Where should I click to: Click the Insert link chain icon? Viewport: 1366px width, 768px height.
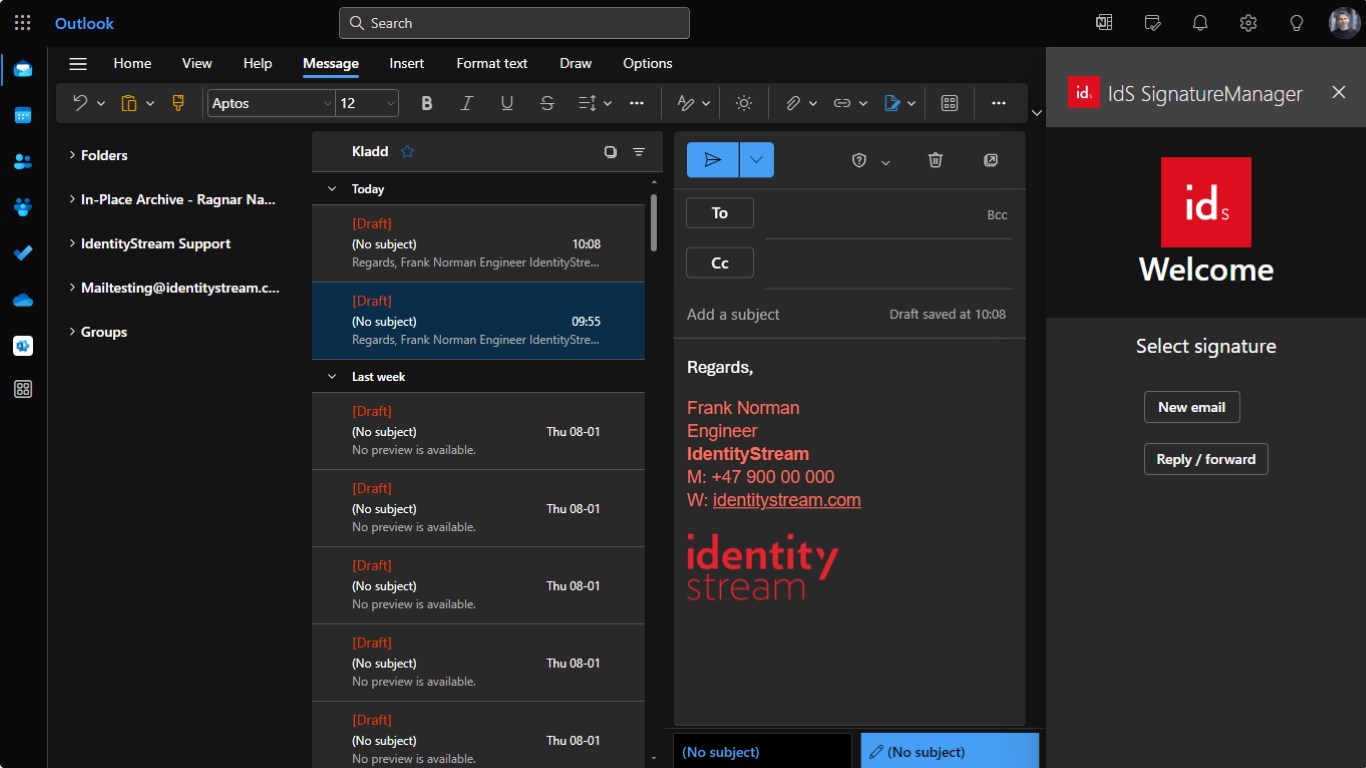pyautogui.click(x=842, y=103)
